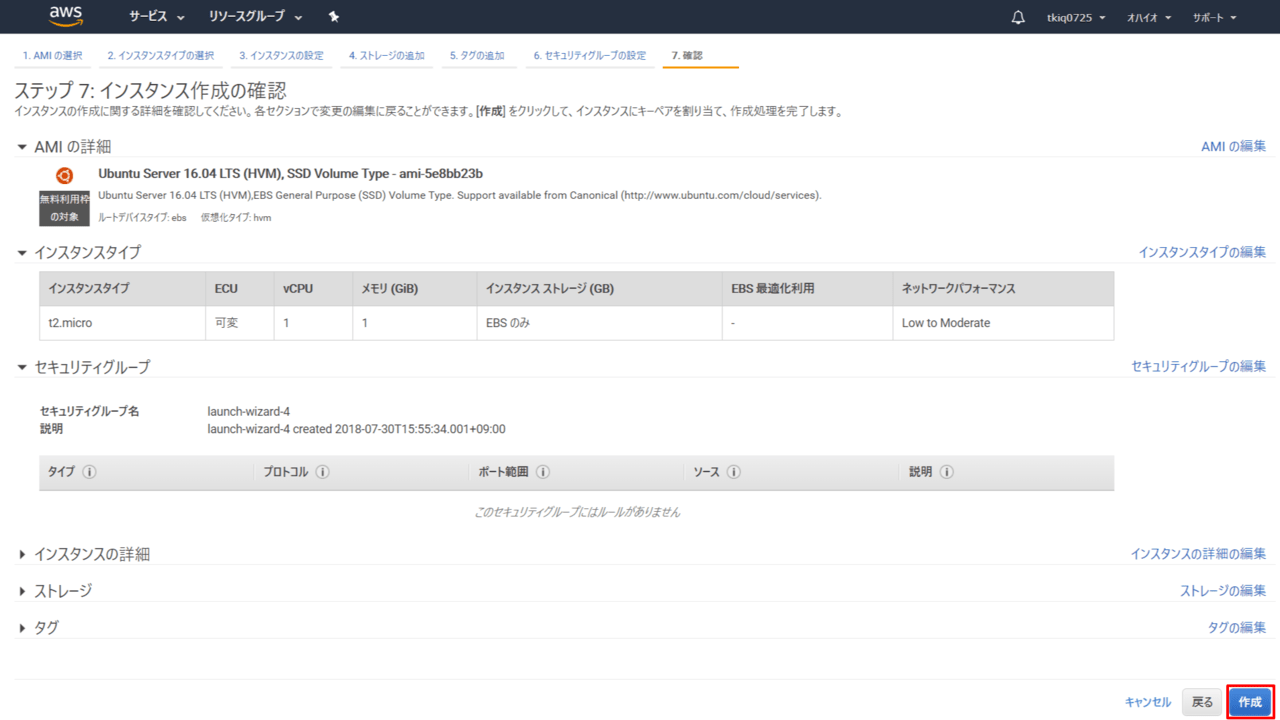Click the info icon beside ポート範囲

(x=543, y=472)
